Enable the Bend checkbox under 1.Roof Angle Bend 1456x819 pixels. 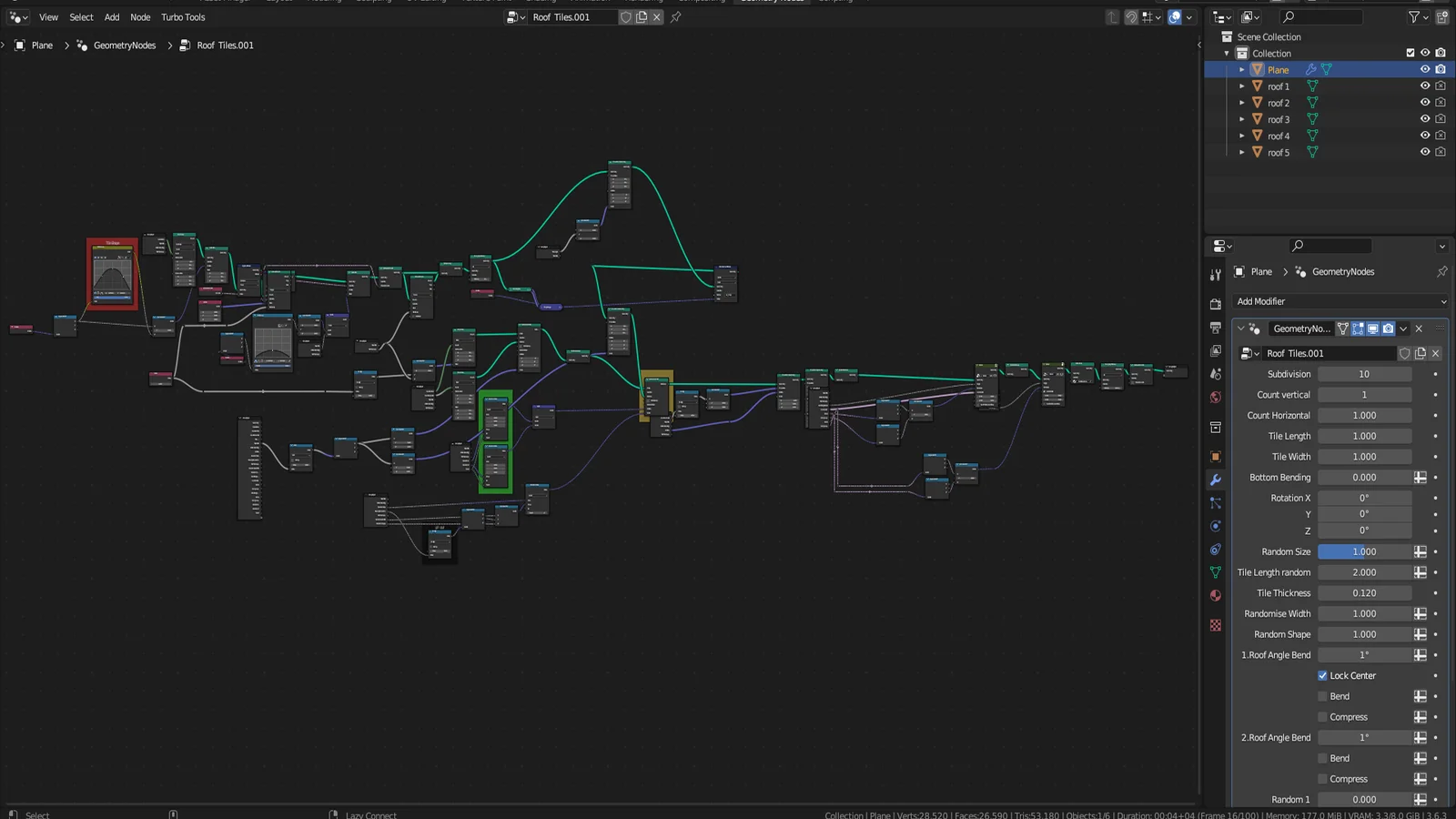coord(1323,696)
